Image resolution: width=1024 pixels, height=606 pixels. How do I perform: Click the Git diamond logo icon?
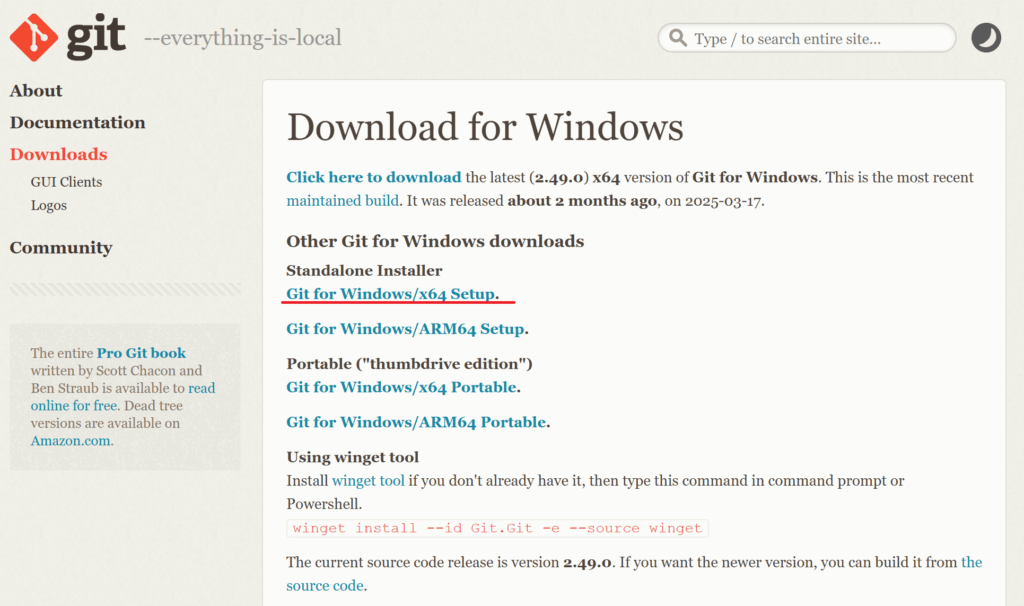point(34,38)
